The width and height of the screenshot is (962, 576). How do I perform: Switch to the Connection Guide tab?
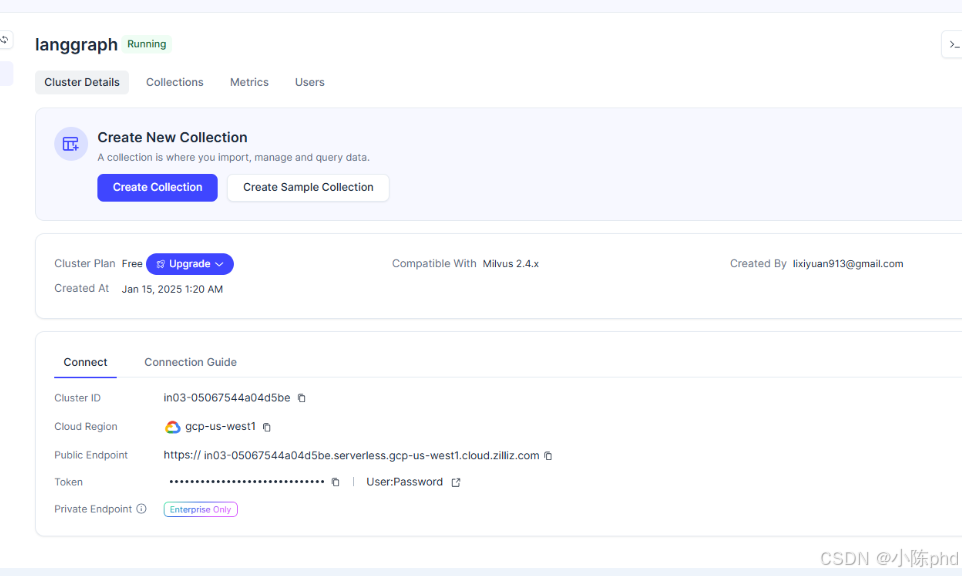point(190,363)
